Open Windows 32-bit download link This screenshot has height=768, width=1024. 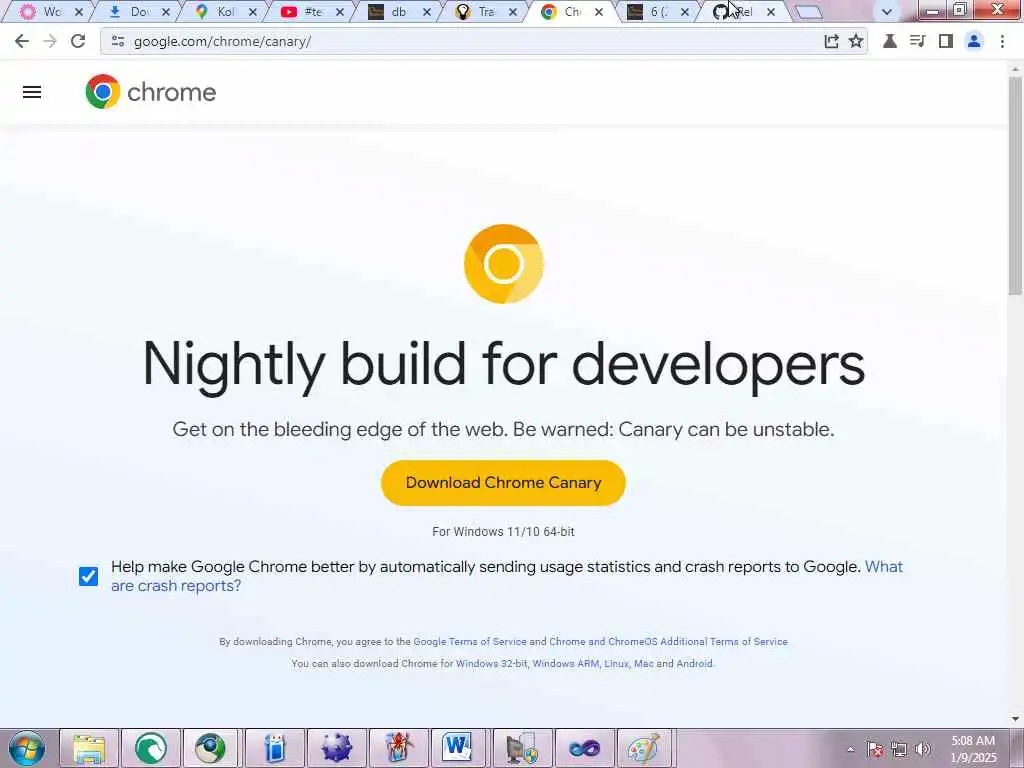pyautogui.click(x=492, y=664)
